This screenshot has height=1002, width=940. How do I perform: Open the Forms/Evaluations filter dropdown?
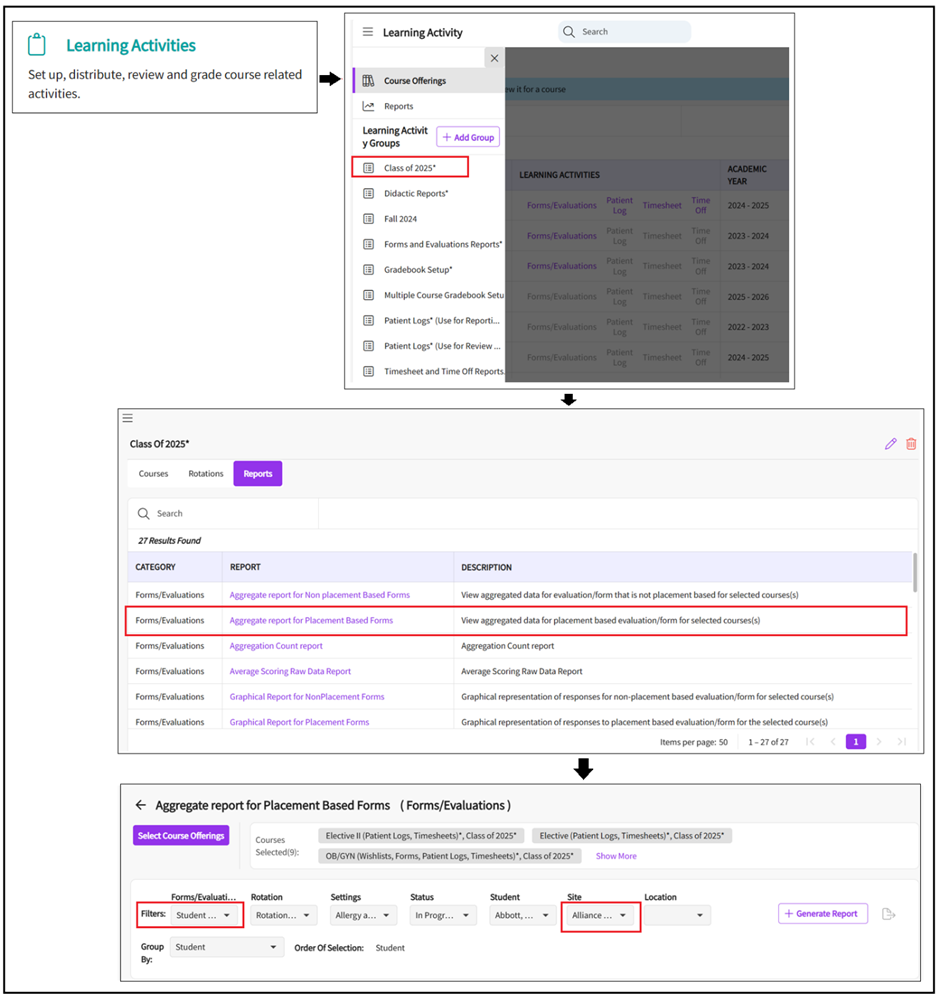pyautogui.click(x=204, y=915)
